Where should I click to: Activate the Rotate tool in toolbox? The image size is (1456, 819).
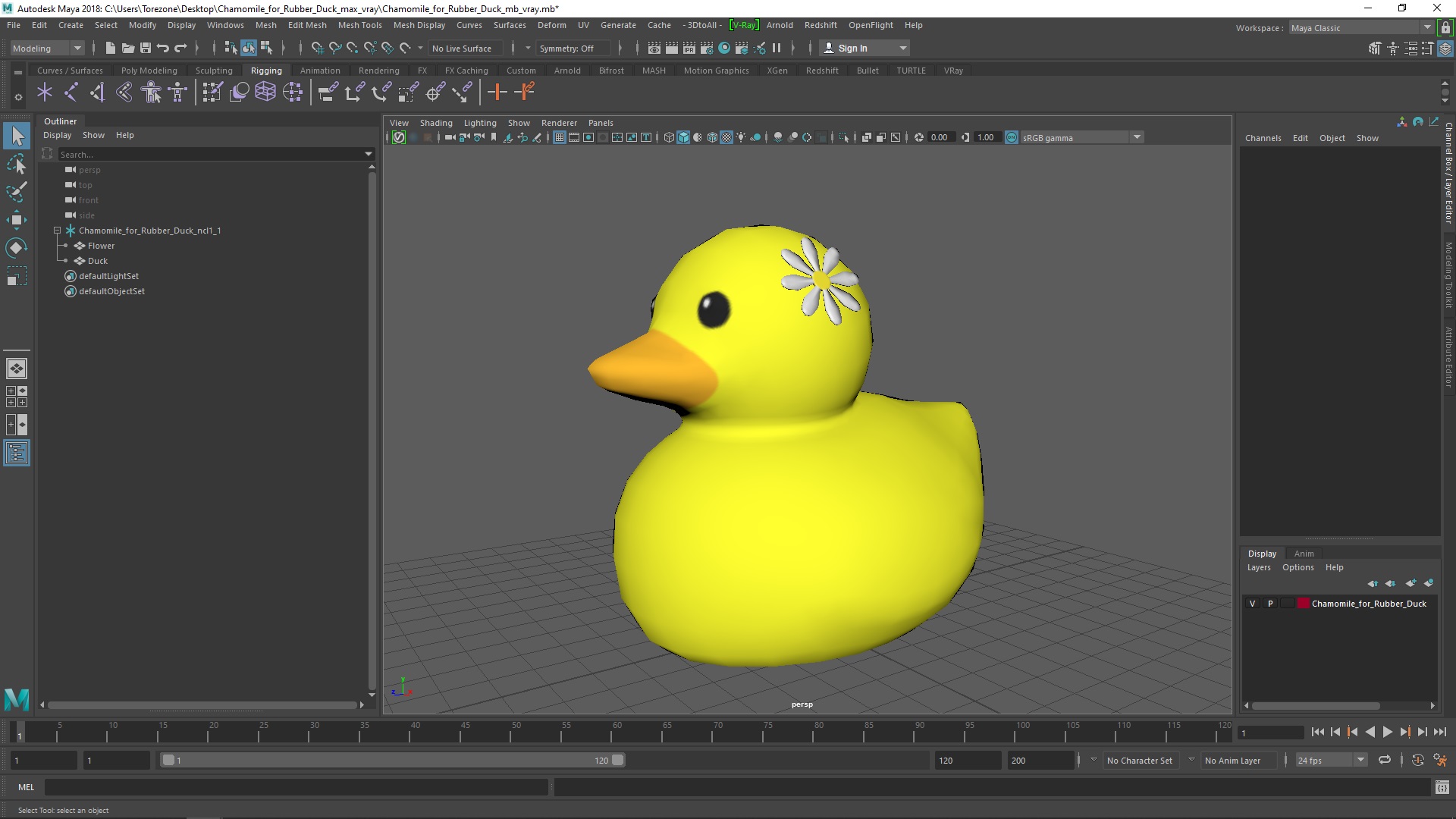click(17, 248)
